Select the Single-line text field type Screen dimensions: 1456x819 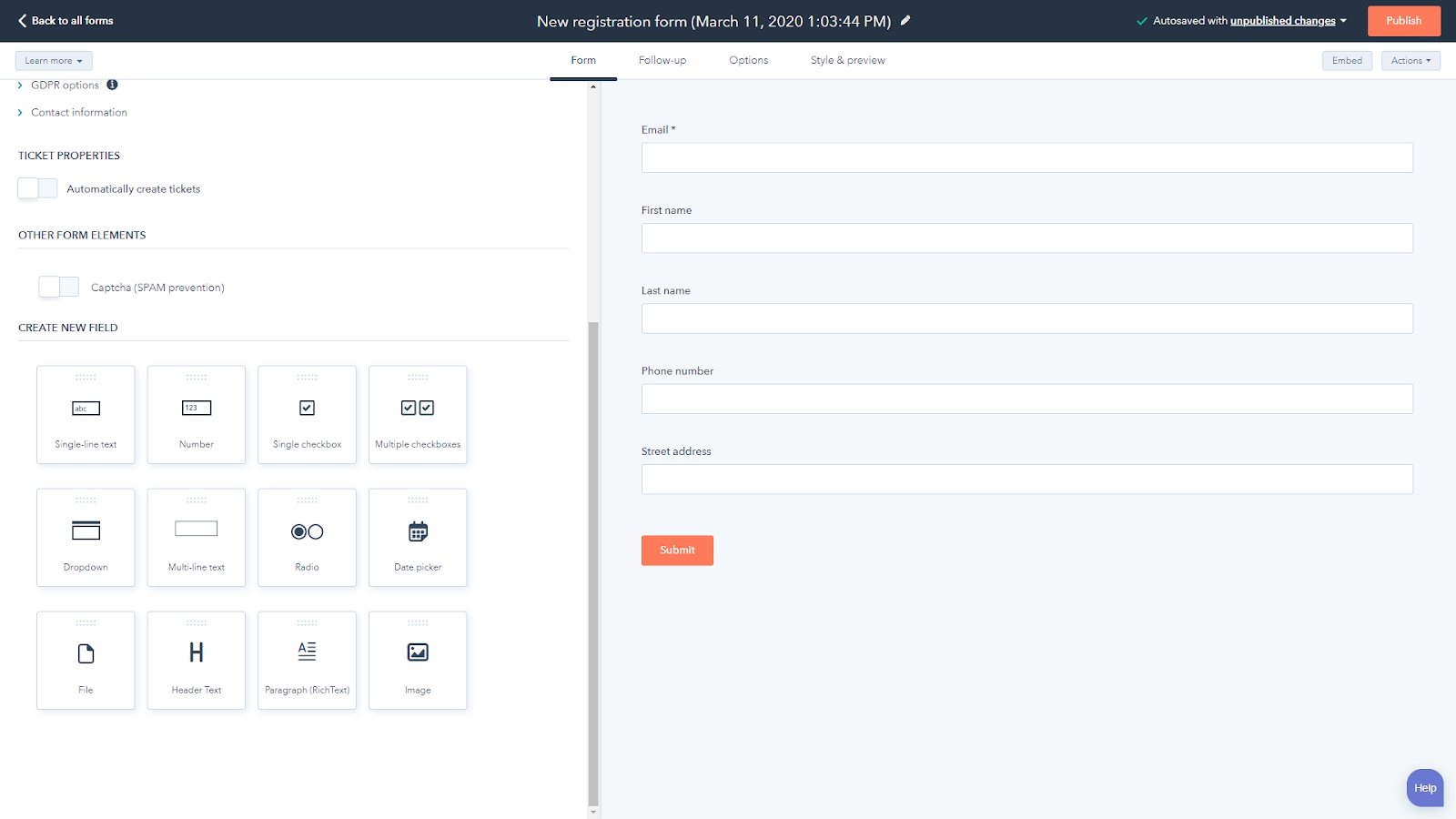click(x=85, y=414)
